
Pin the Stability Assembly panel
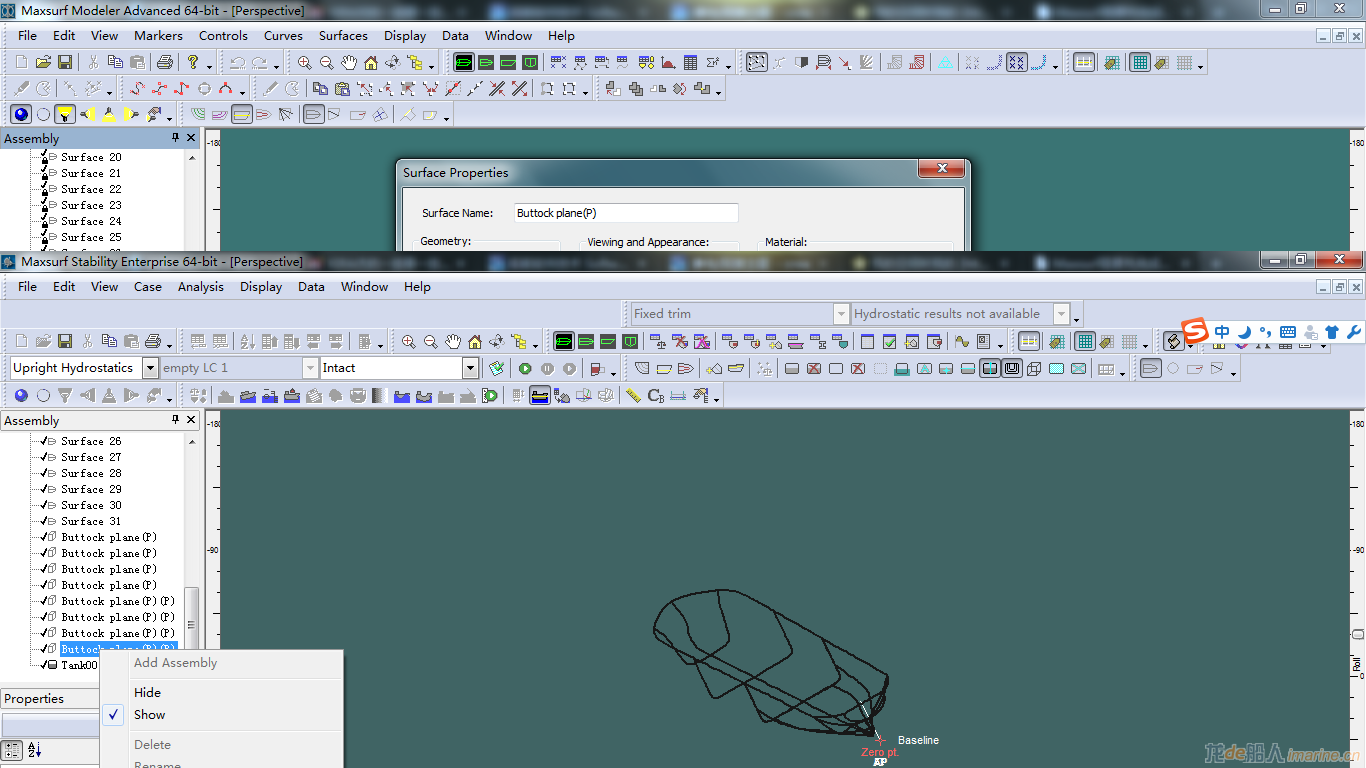click(x=176, y=420)
